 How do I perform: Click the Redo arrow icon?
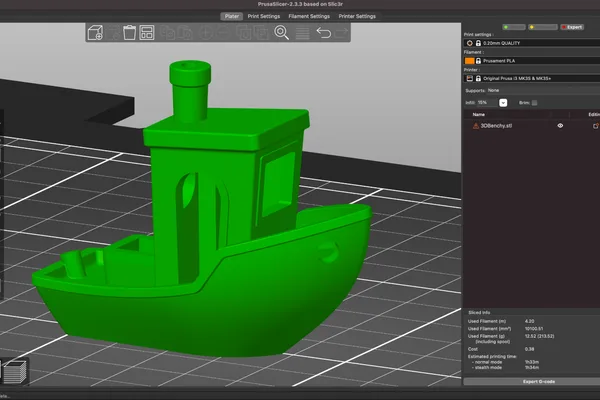coord(341,33)
